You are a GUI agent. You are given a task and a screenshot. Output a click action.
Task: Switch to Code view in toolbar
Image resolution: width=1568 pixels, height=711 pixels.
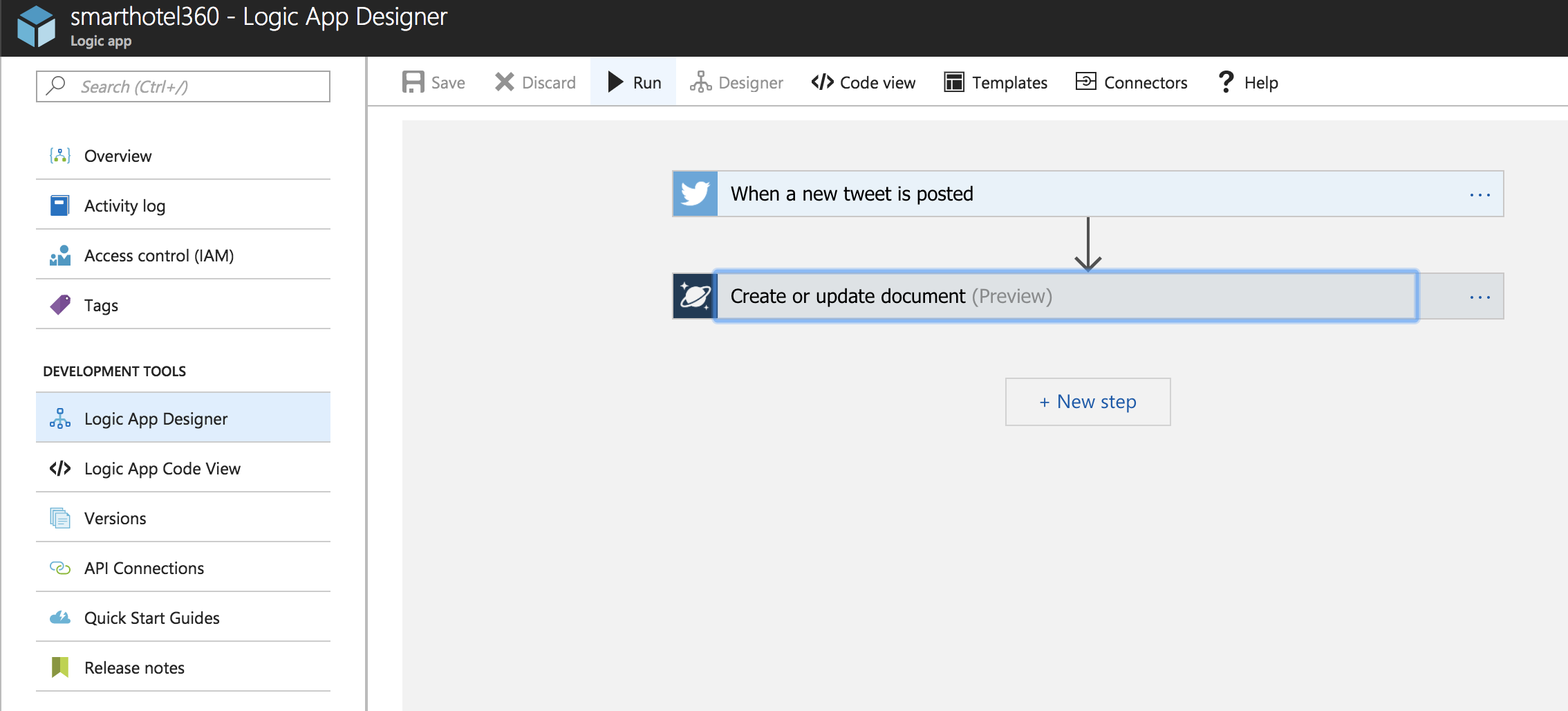click(864, 82)
